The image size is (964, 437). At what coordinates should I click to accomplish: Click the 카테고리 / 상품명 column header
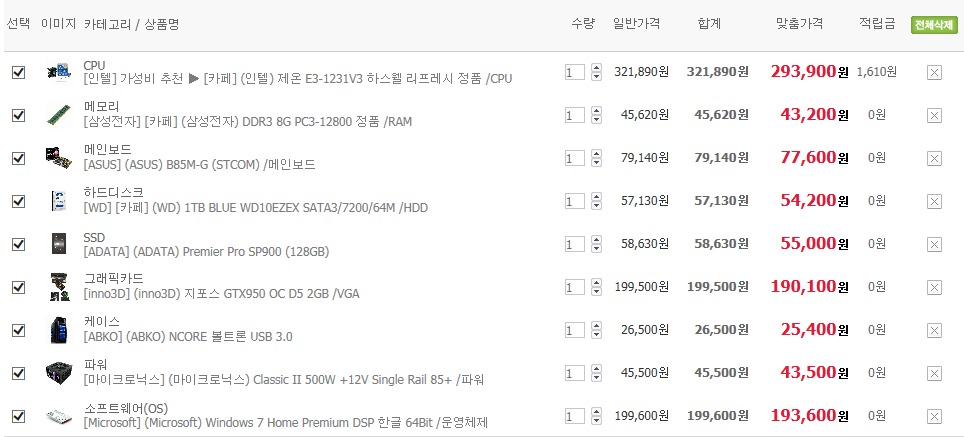[131, 25]
